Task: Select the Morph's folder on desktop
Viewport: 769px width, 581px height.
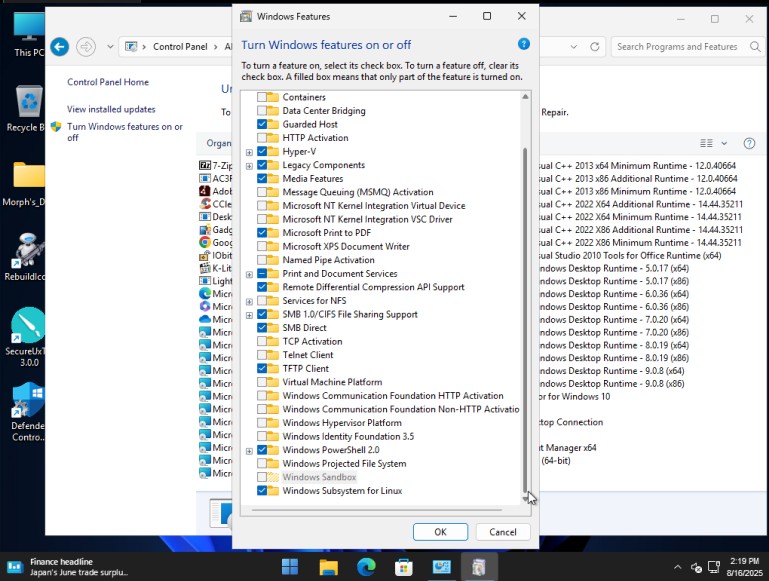Action: click(26, 184)
